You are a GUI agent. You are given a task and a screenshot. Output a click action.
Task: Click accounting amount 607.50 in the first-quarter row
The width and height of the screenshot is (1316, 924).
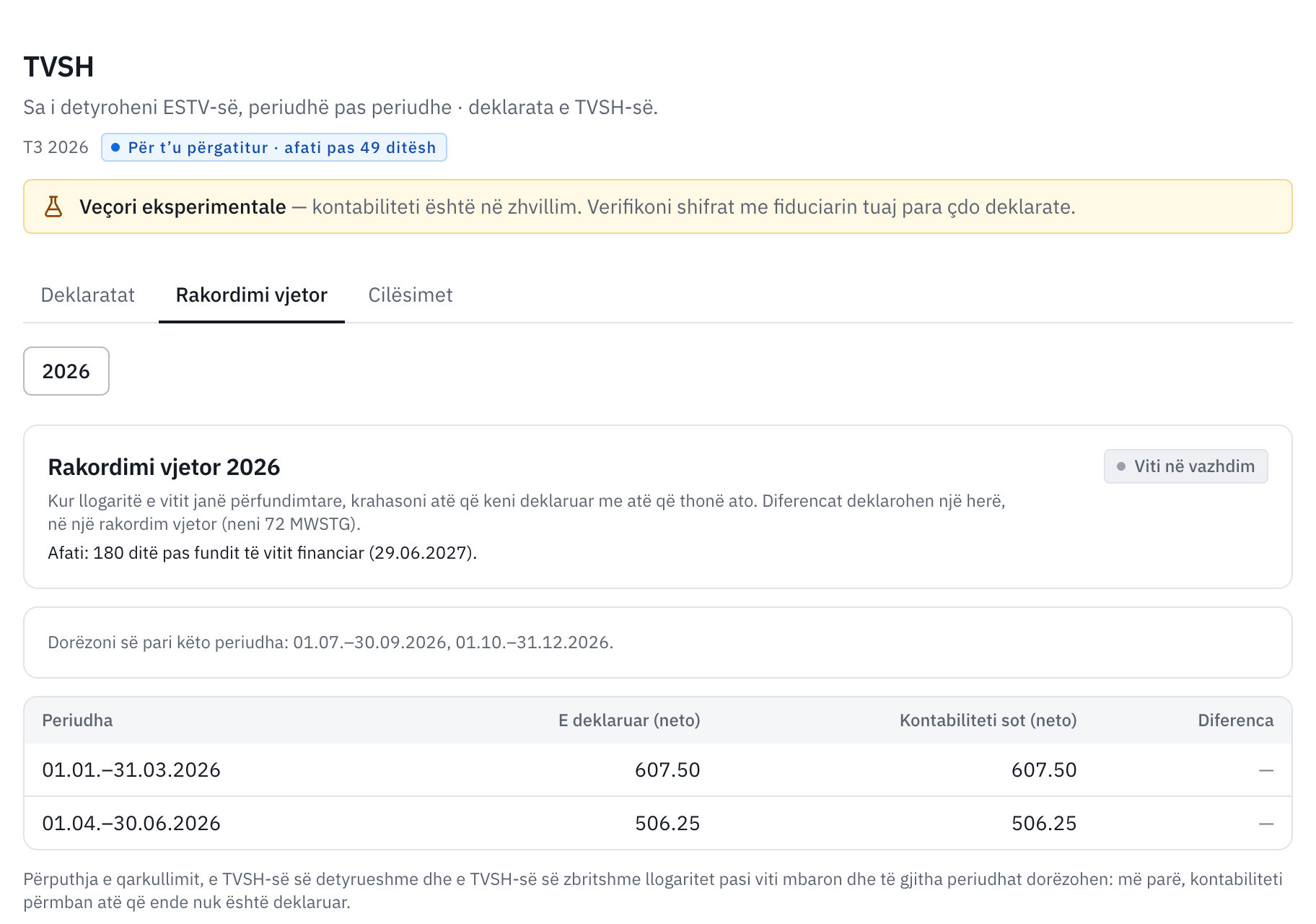pyautogui.click(x=1044, y=770)
